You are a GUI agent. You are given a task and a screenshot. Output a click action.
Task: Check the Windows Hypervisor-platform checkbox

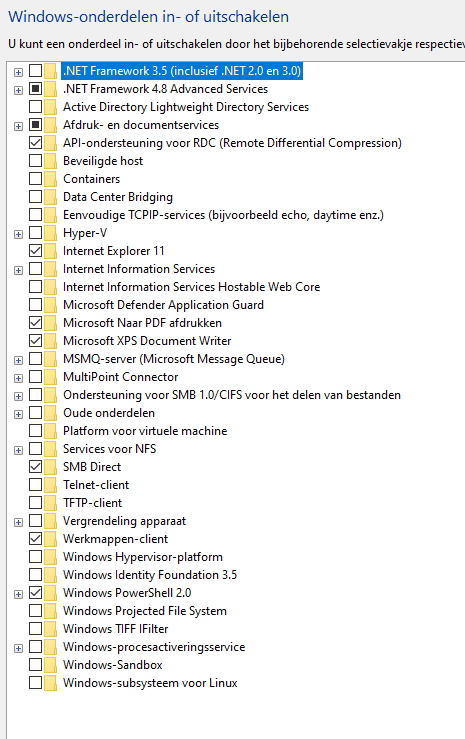(35, 557)
